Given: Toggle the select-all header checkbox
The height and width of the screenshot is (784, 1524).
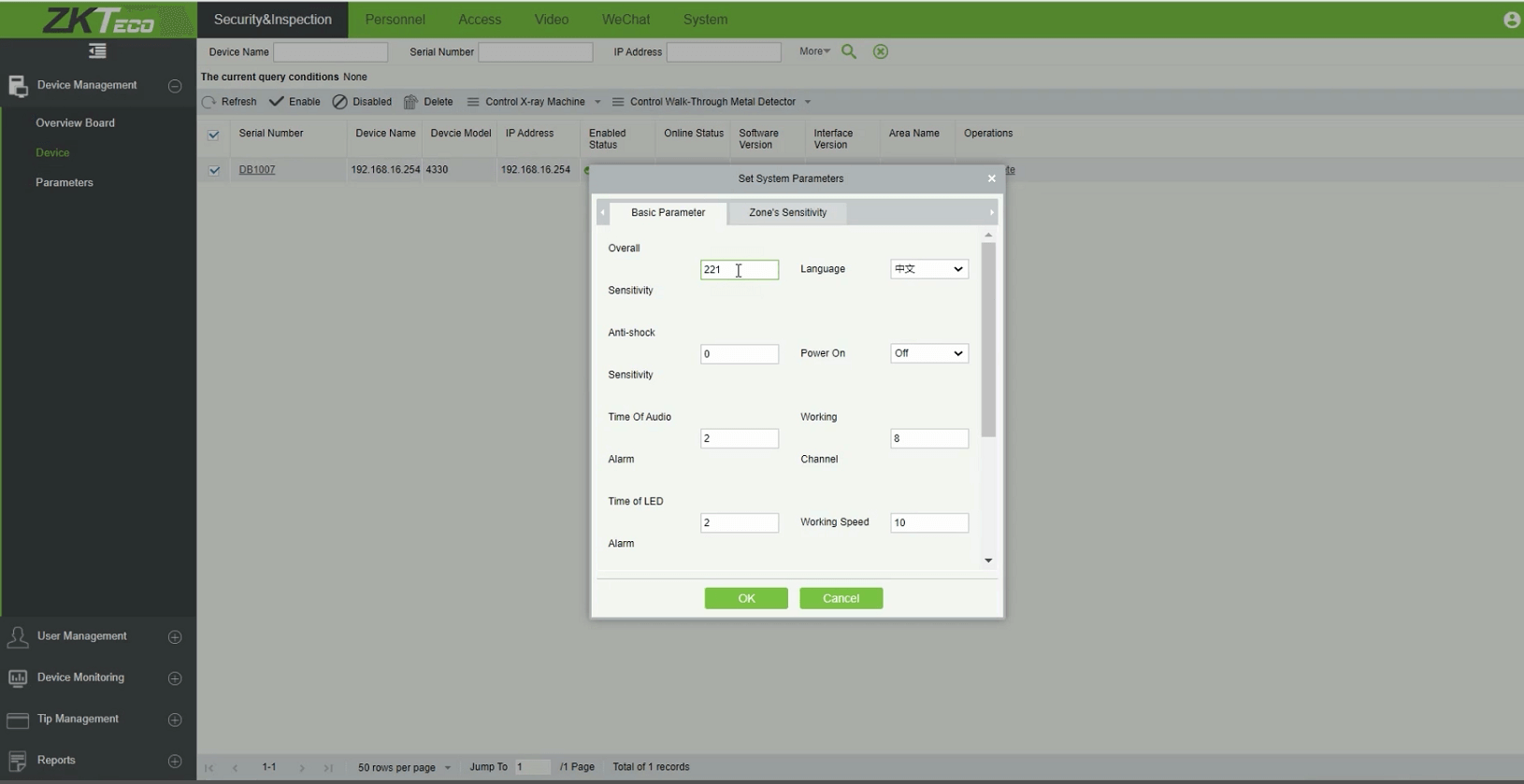Looking at the screenshot, I should click(x=214, y=135).
